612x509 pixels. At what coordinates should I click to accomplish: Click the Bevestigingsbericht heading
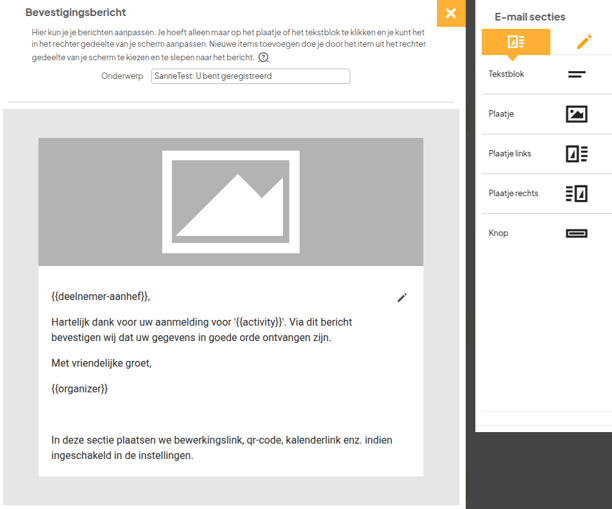coord(75,12)
